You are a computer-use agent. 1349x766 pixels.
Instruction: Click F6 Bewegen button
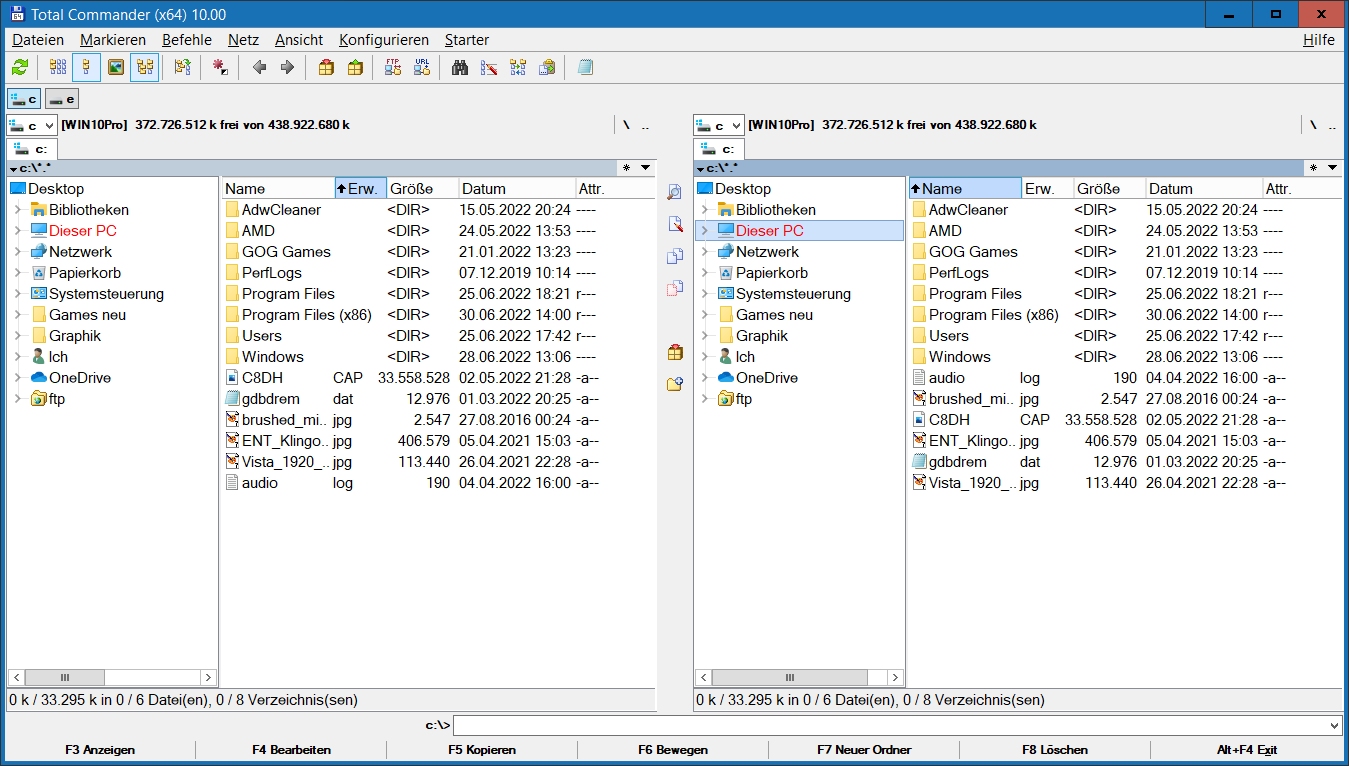pos(673,749)
